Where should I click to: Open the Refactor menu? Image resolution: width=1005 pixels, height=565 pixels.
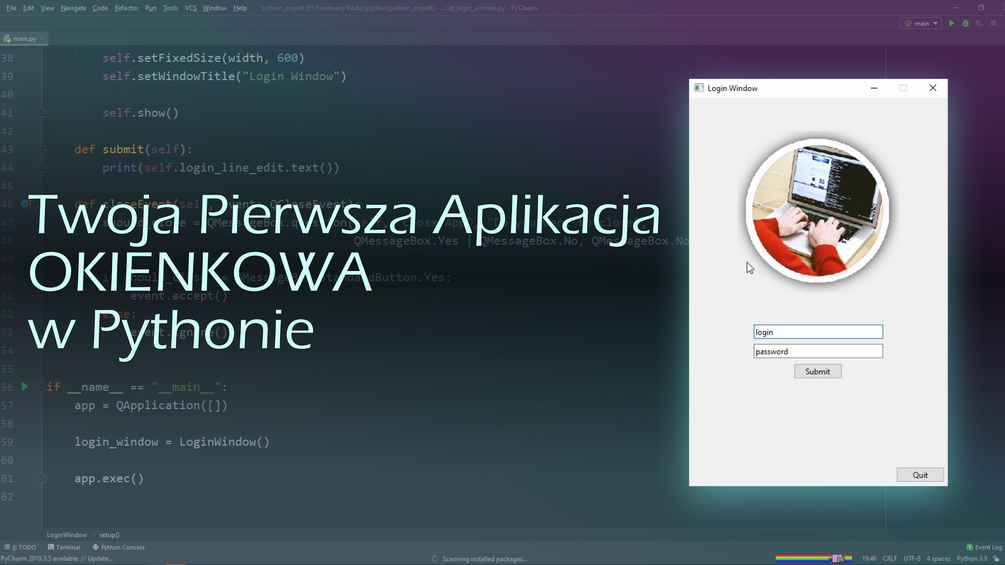click(x=126, y=8)
